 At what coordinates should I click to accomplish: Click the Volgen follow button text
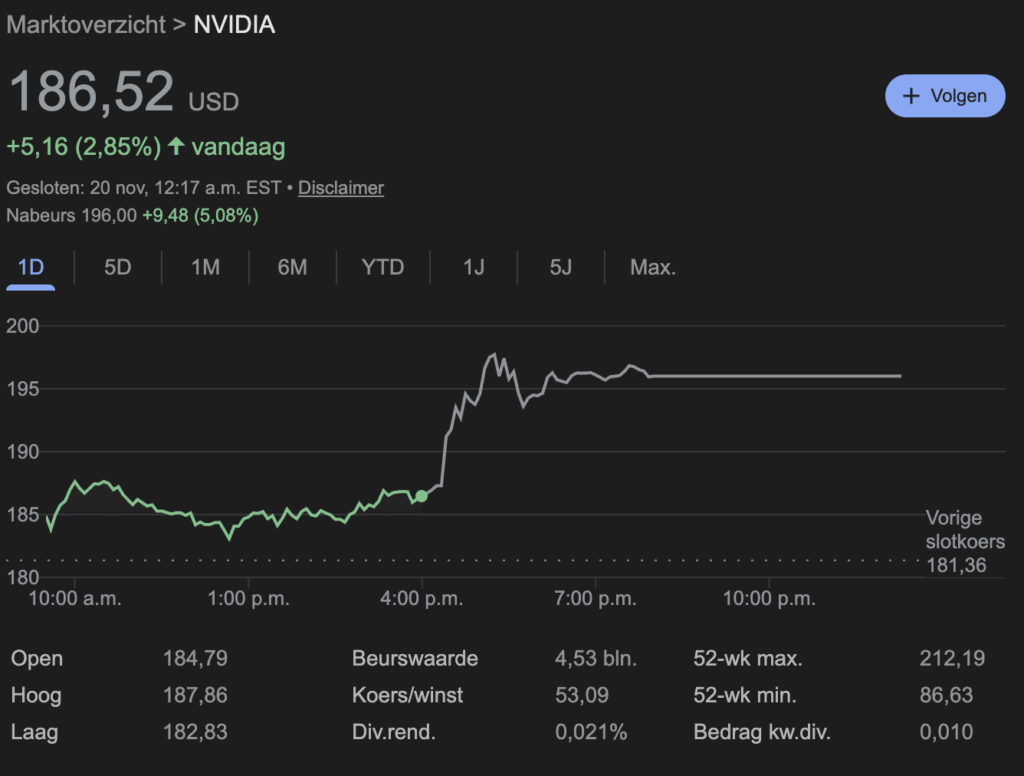pyautogui.click(x=958, y=96)
